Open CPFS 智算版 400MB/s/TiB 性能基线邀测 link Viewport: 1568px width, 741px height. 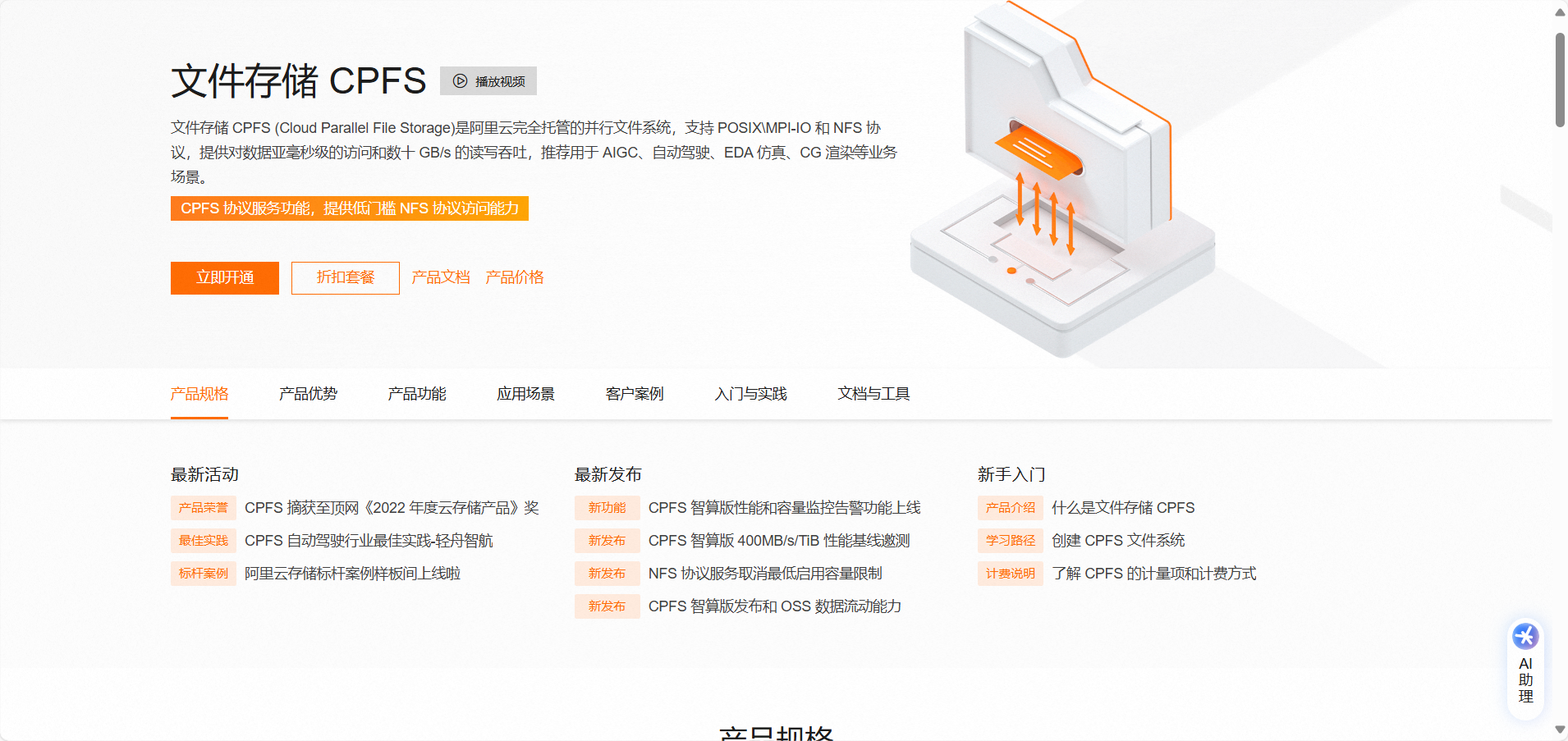(x=779, y=541)
